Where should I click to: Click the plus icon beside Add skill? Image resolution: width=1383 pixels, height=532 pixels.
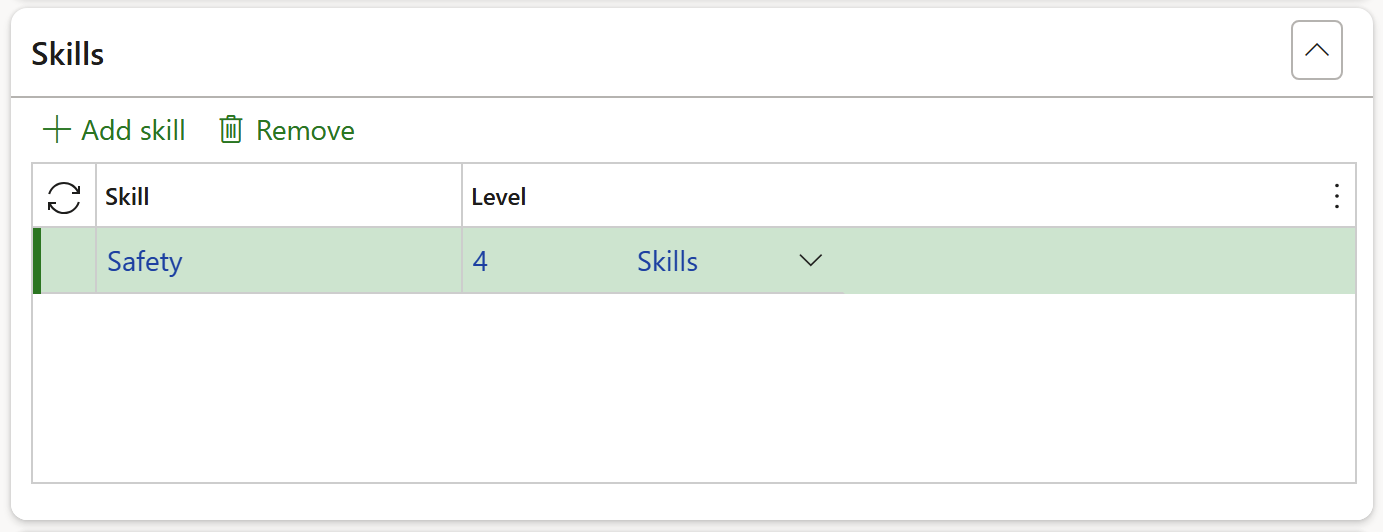(x=56, y=130)
